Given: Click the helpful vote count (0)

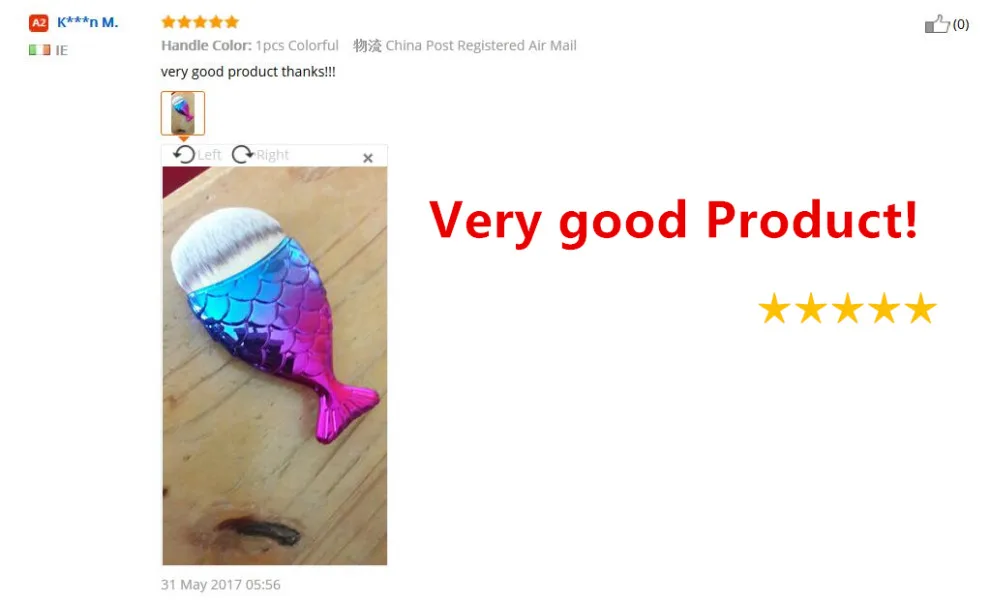Looking at the screenshot, I should (x=961, y=24).
